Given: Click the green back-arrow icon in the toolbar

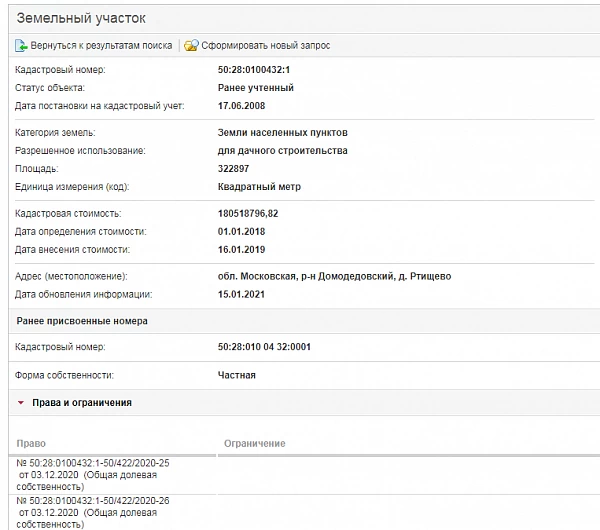Looking at the screenshot, I should pos(21,46).
